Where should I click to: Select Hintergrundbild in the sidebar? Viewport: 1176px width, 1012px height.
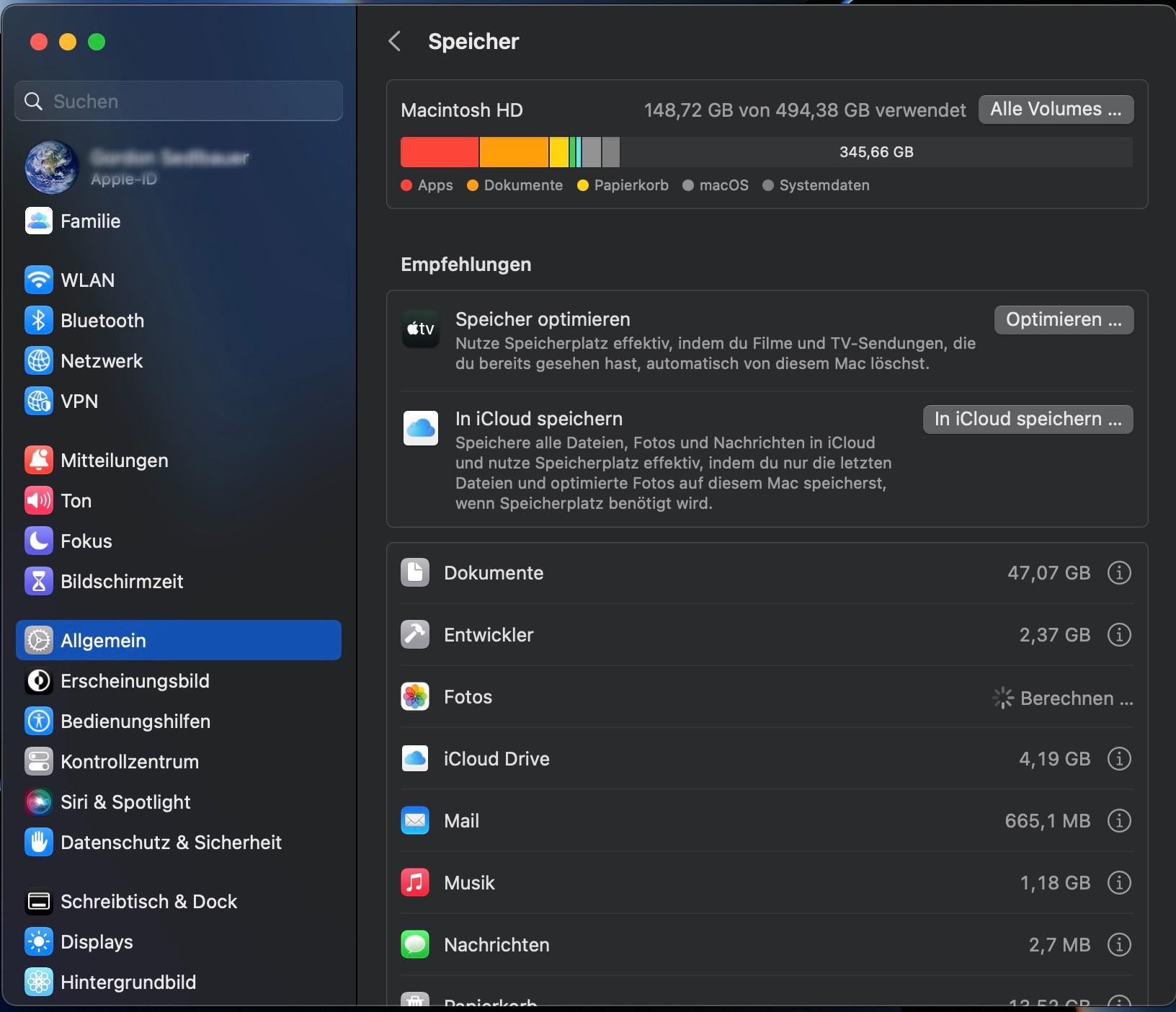click(179, 982)
